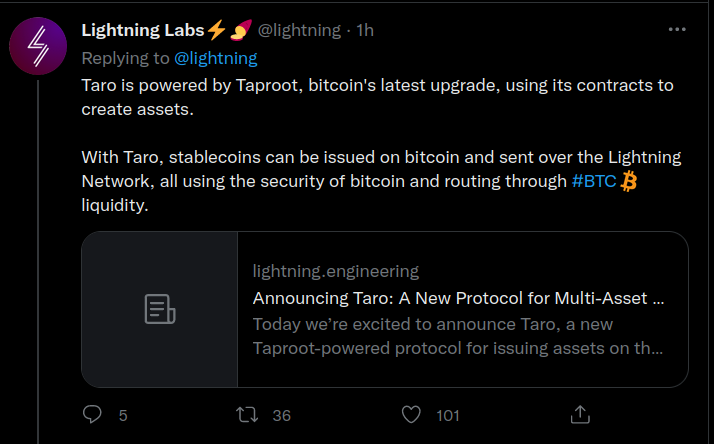Open the Announcing Taro article title

point(458,298)
